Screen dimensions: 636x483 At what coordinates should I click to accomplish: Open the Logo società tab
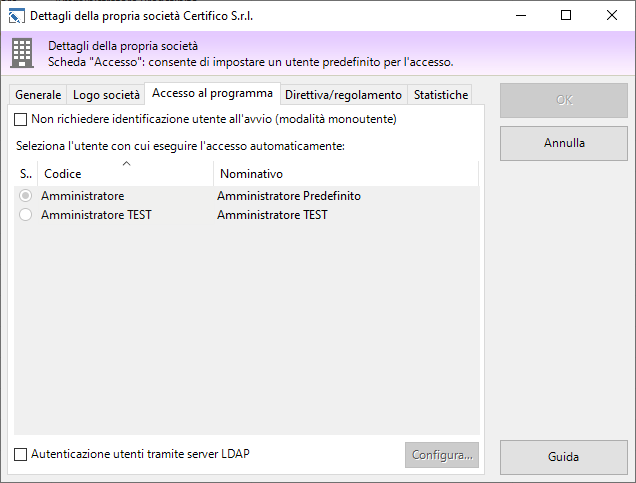[x=106, y=95]
